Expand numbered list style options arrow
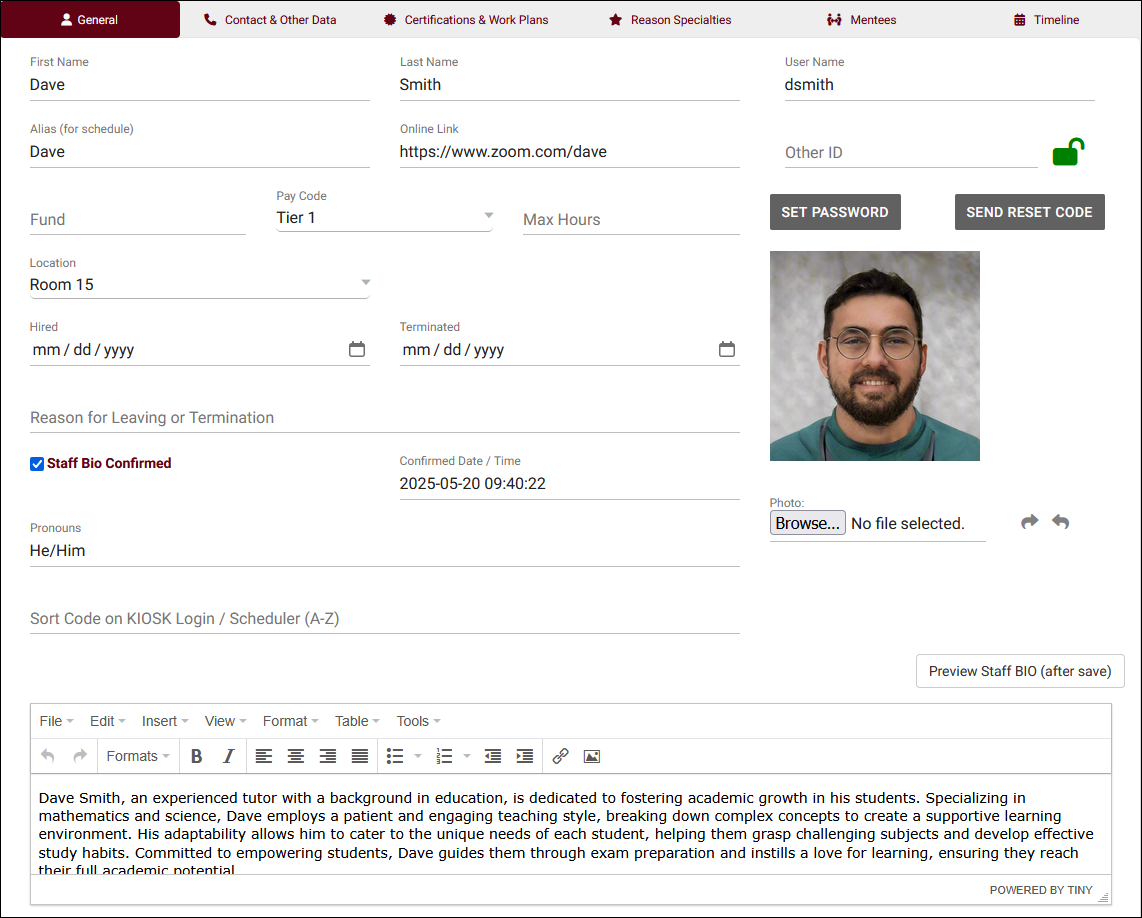Image resolution: width=1142 pixels, height=918 pixels. [x=467, y=756]
